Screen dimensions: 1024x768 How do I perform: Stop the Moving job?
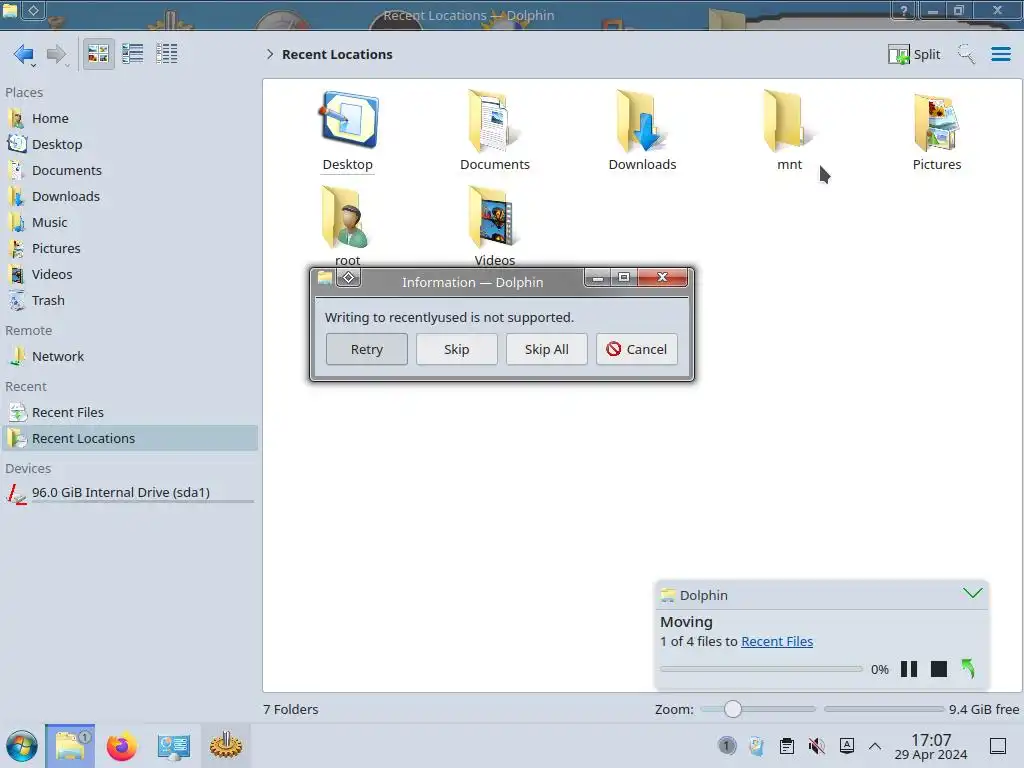click(938, 669)
